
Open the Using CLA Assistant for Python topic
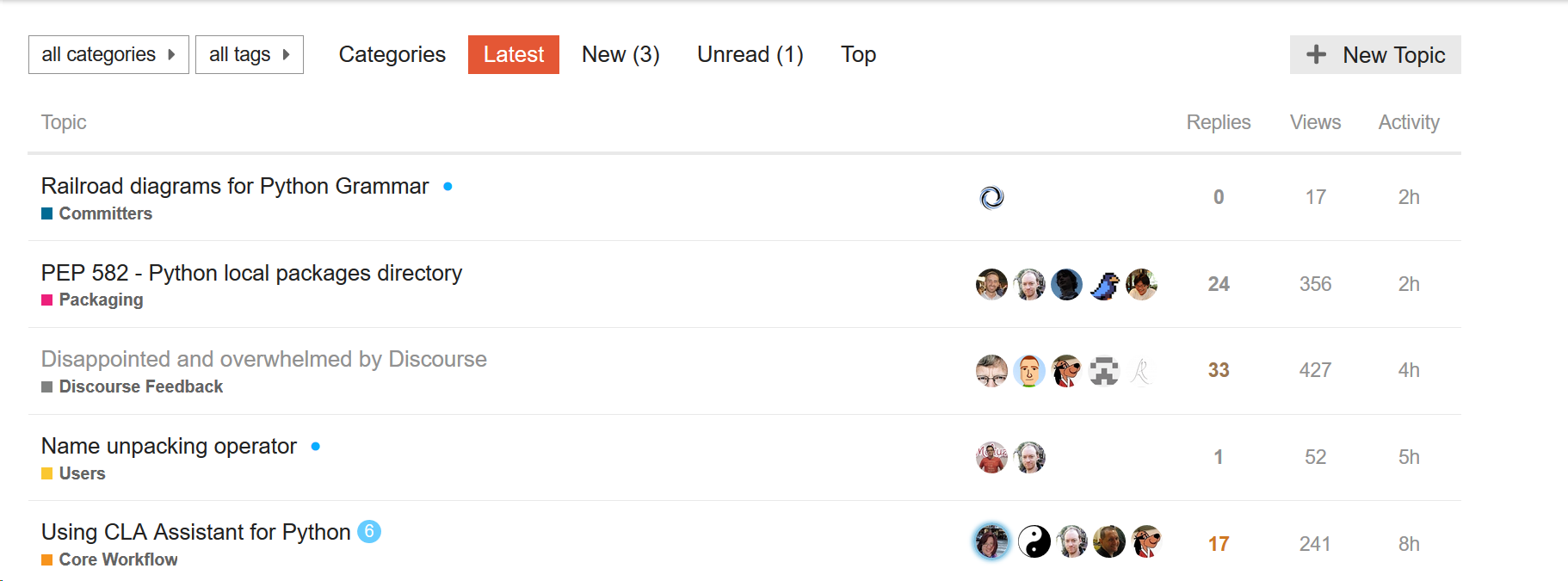[x=195, y=532]
